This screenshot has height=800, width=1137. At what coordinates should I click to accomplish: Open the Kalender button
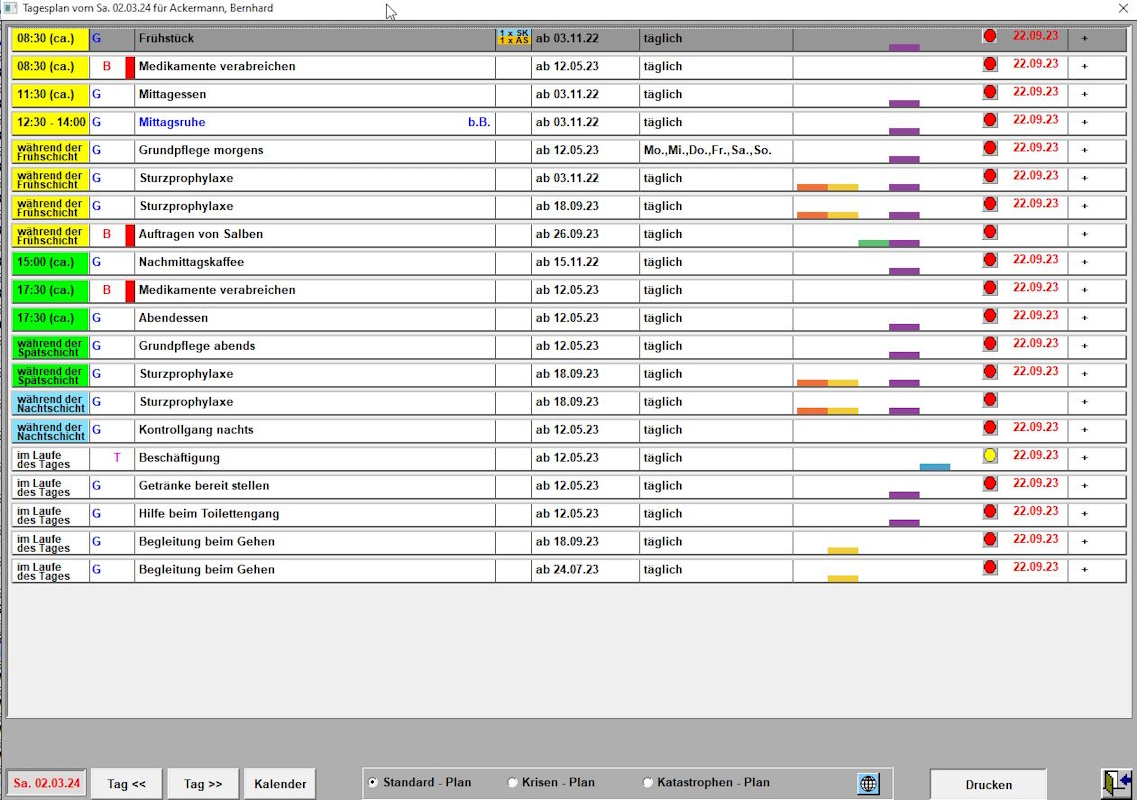pos(280,784)
